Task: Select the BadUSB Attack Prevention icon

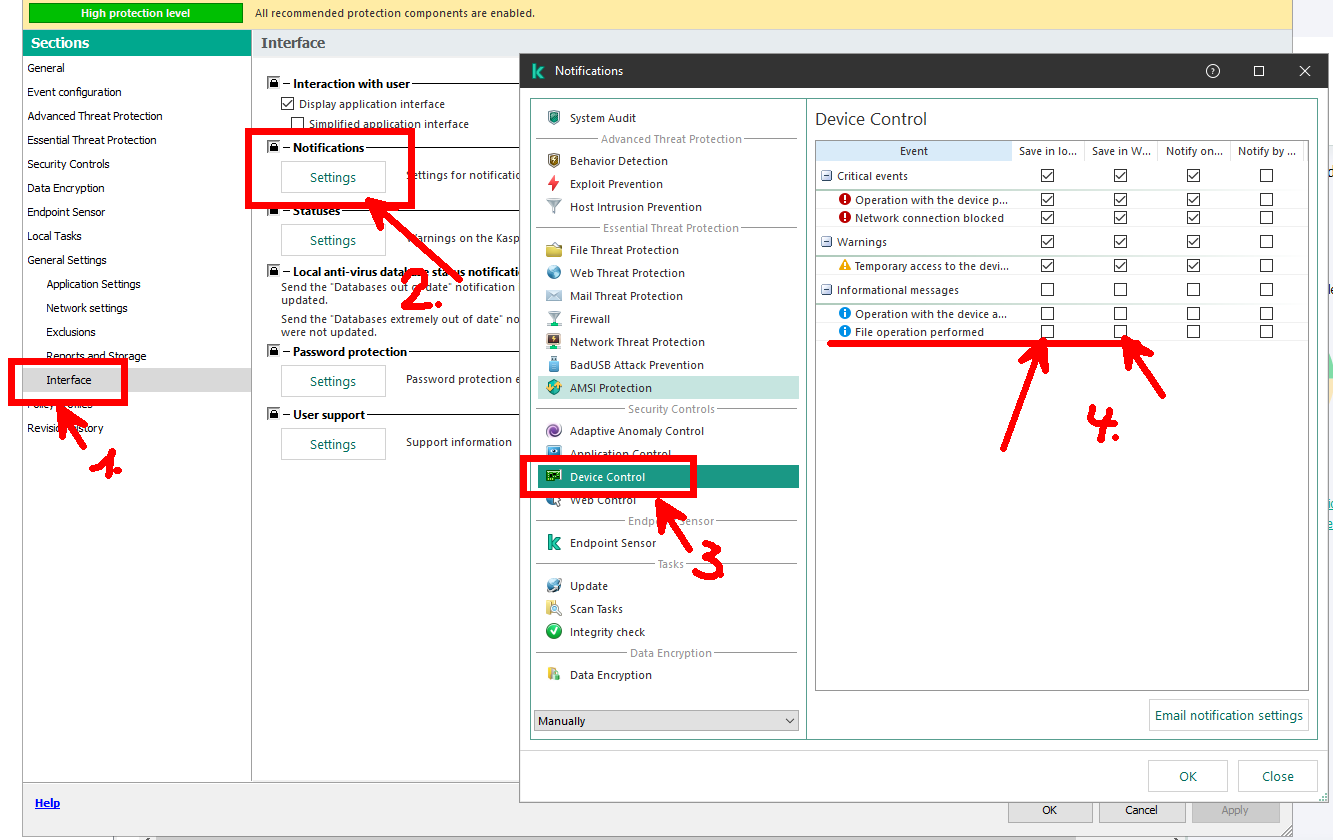Action: click(554, 365)
